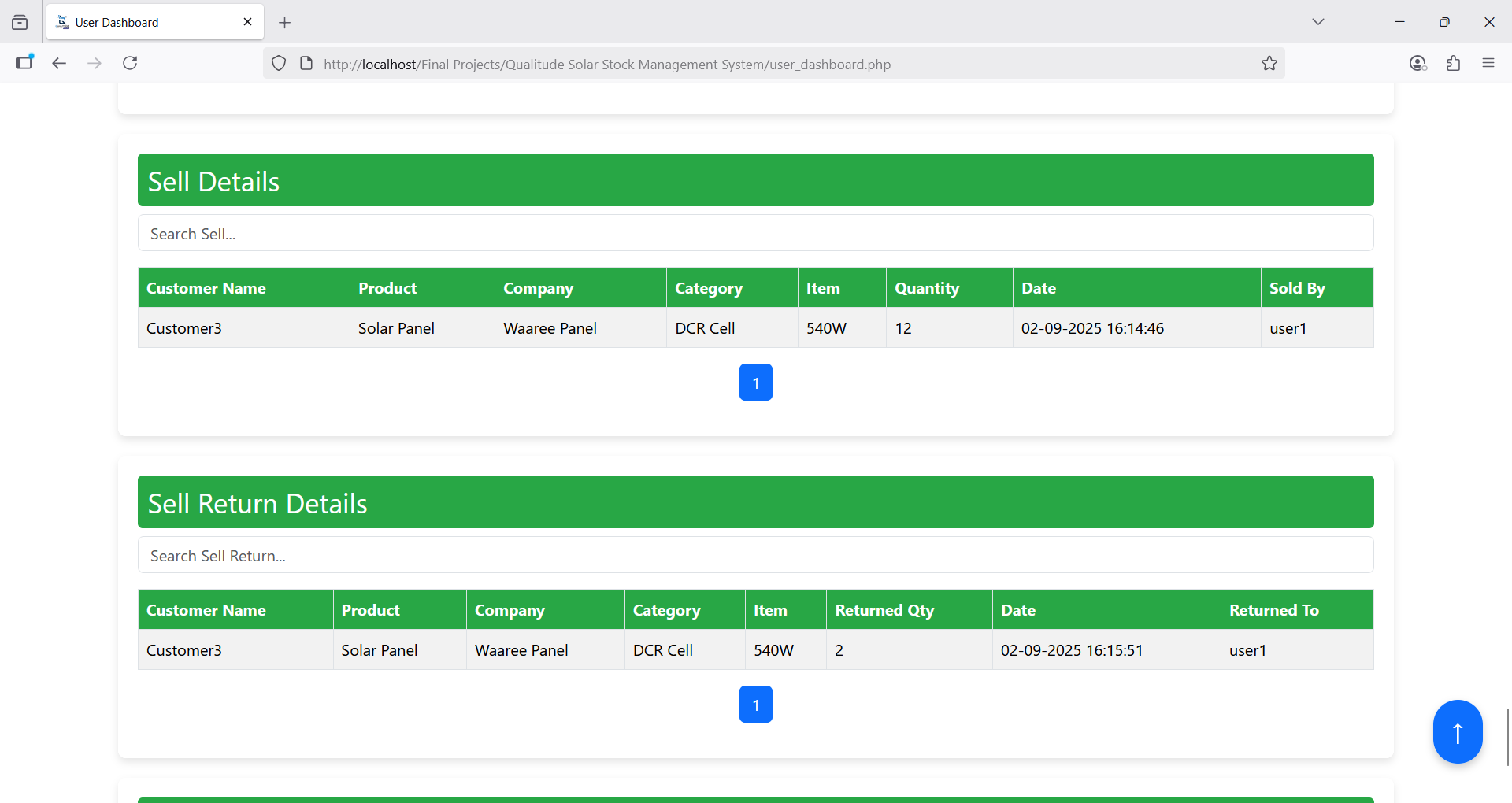The height and width of the screenshot is (803, 1512).
Task: Focus the Search Sell input field
Action: pyautogui.click(x=755, y=234)
